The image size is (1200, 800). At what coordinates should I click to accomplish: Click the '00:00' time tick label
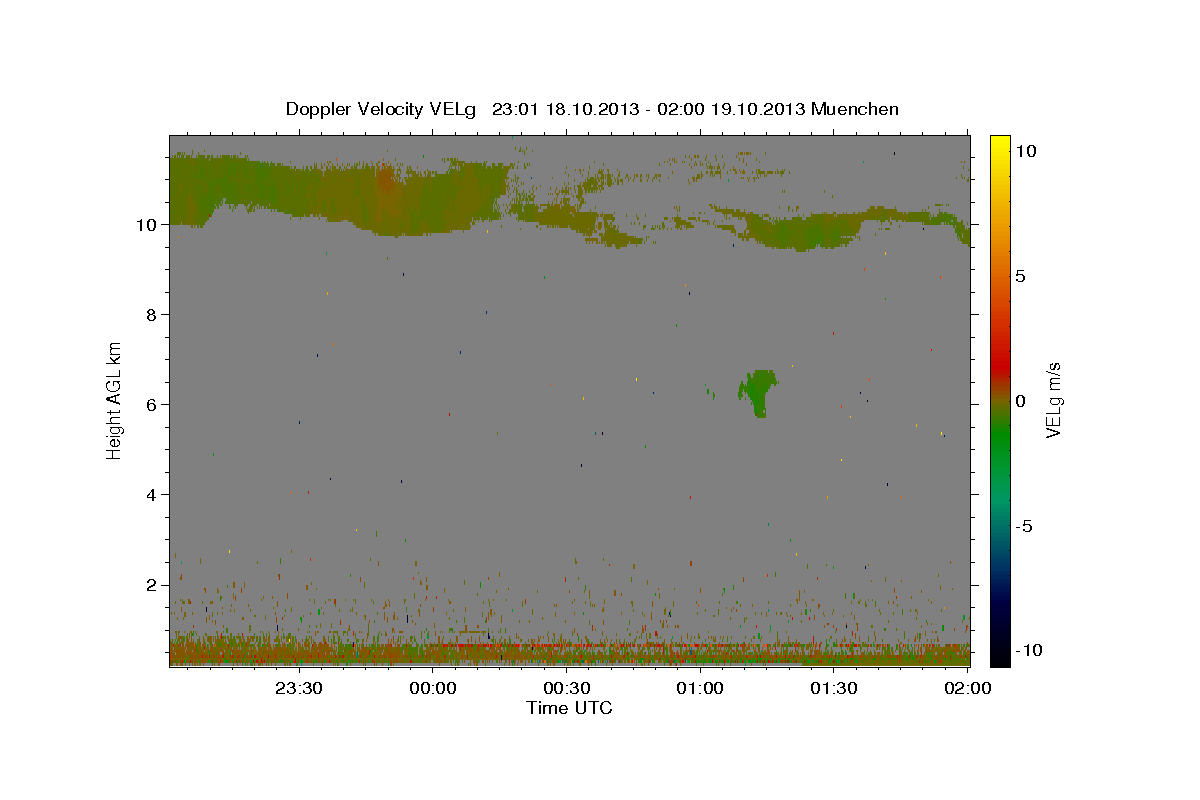click(433, 688)
